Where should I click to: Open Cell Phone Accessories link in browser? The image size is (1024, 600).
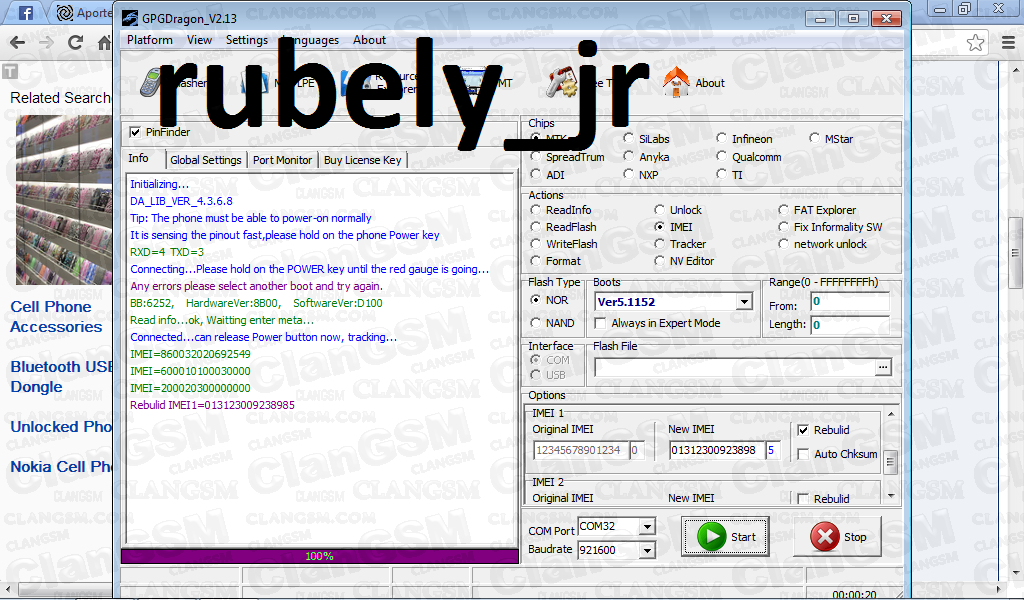(x=56, y=317)
